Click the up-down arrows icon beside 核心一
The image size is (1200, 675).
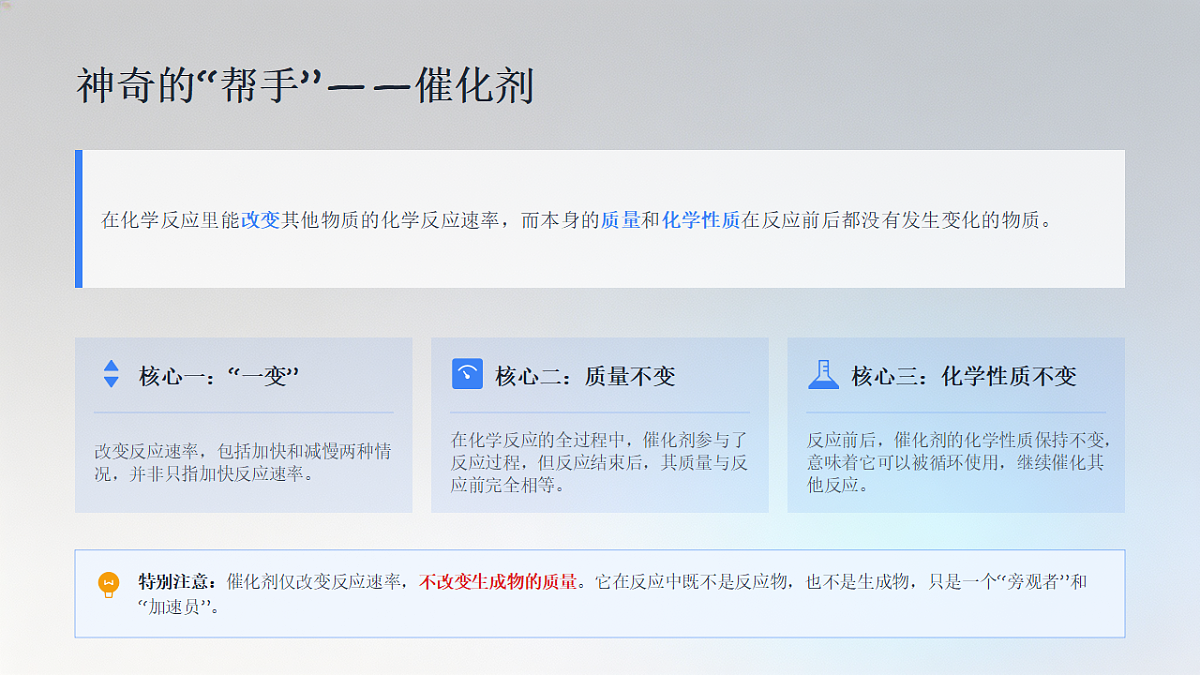111,375
